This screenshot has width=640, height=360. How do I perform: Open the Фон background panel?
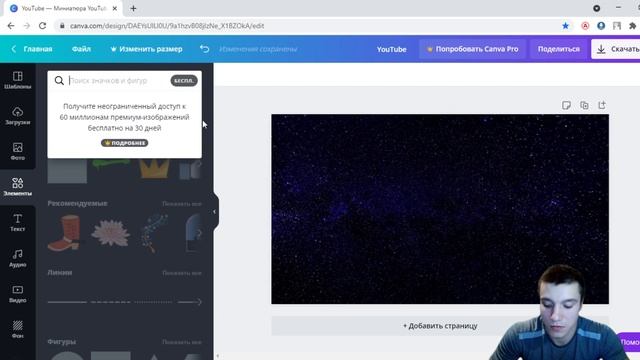point(18,329)
